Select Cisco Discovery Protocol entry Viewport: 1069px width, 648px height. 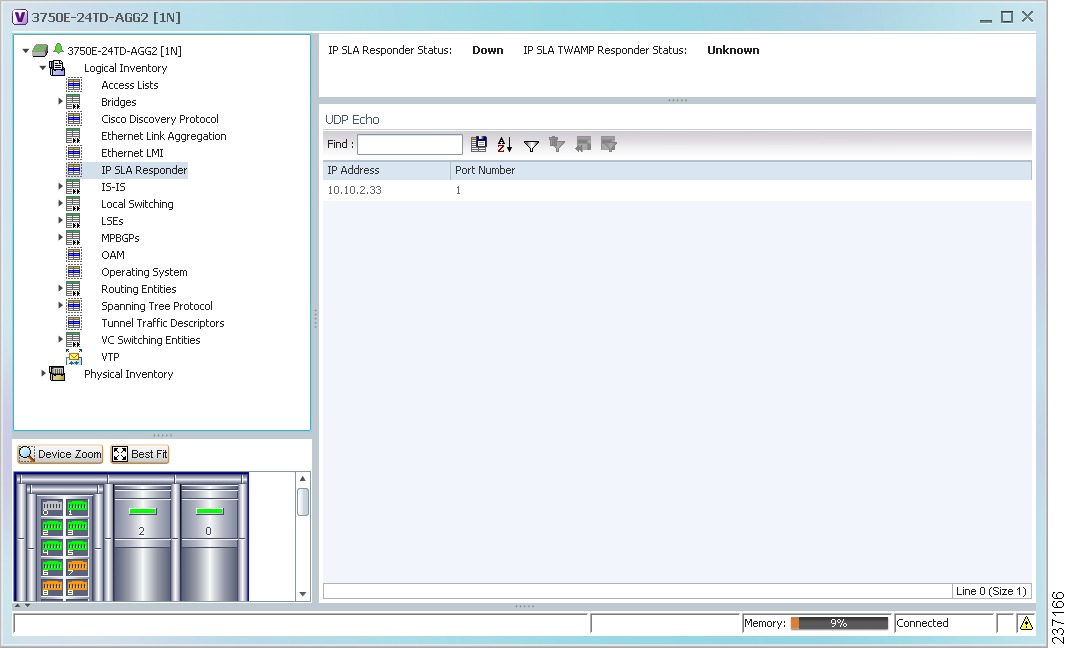pyautogui.click(x=160, y=119)
